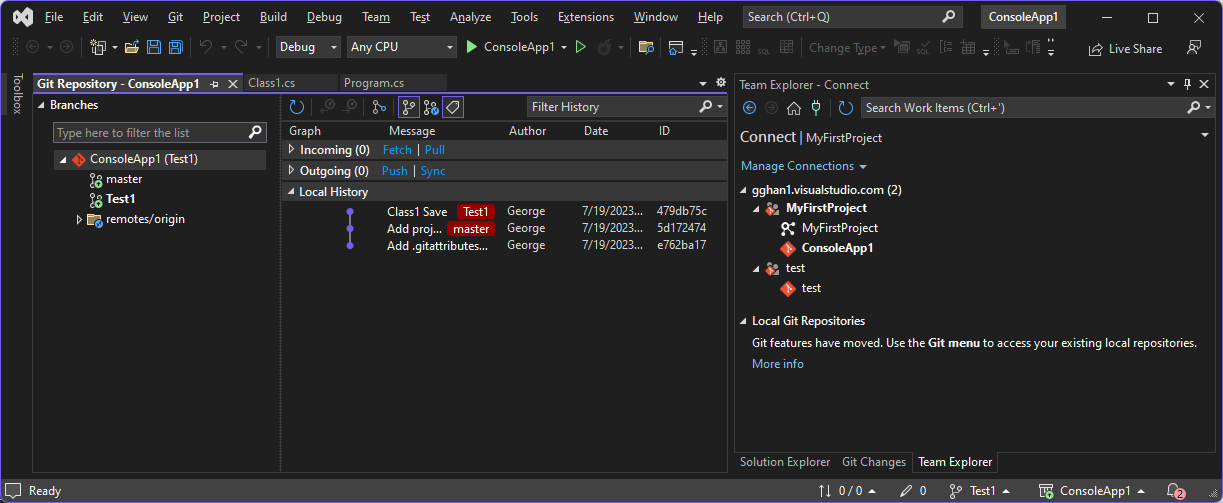The width and height of the screenshot is (1223, 503).
Task: Open the Connect page dropdown arrow
Action: click(x=1205, y=136)
